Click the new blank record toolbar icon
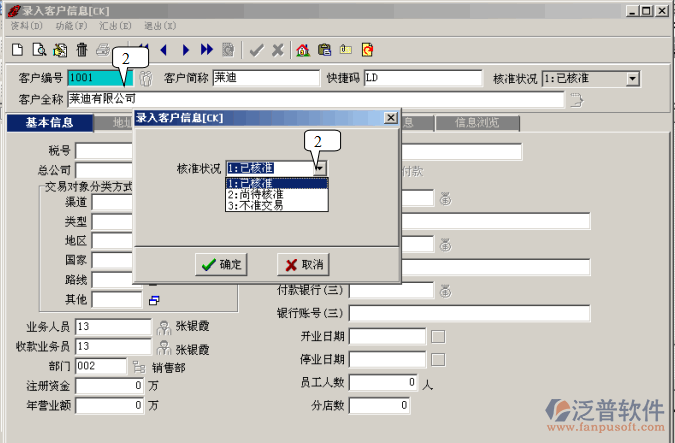The width and height of the screenshot is (675, 443). [x=17, y=49]
